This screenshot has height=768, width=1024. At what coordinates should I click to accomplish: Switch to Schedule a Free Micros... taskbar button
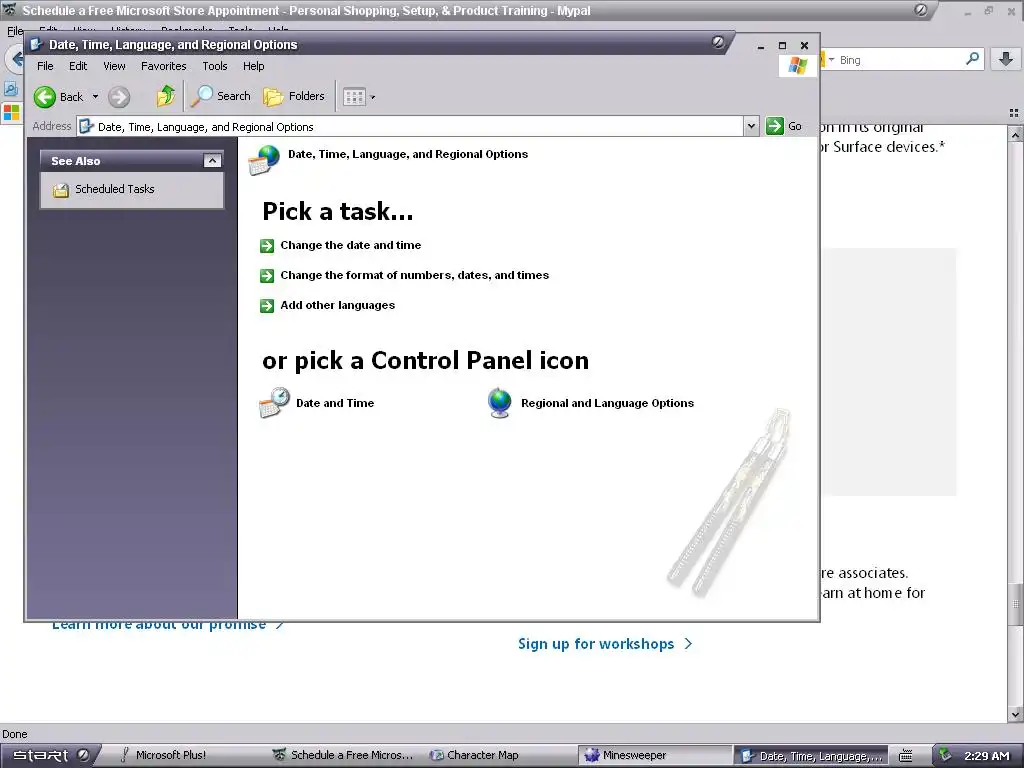coord(342,755)
